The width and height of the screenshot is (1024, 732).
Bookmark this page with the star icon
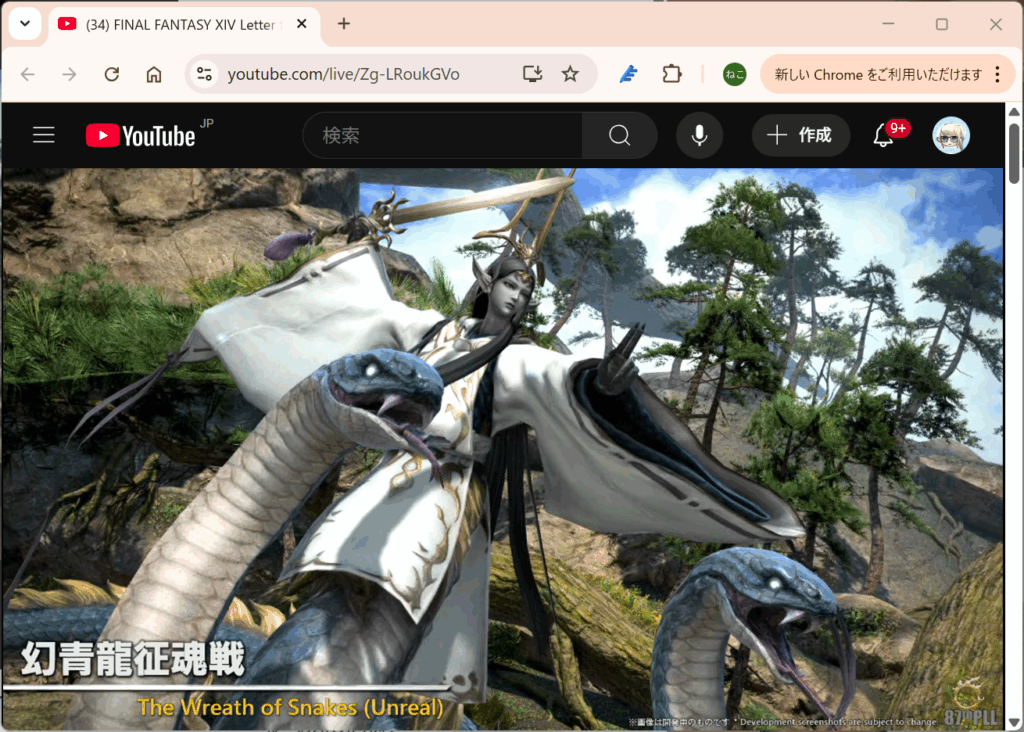570,74
